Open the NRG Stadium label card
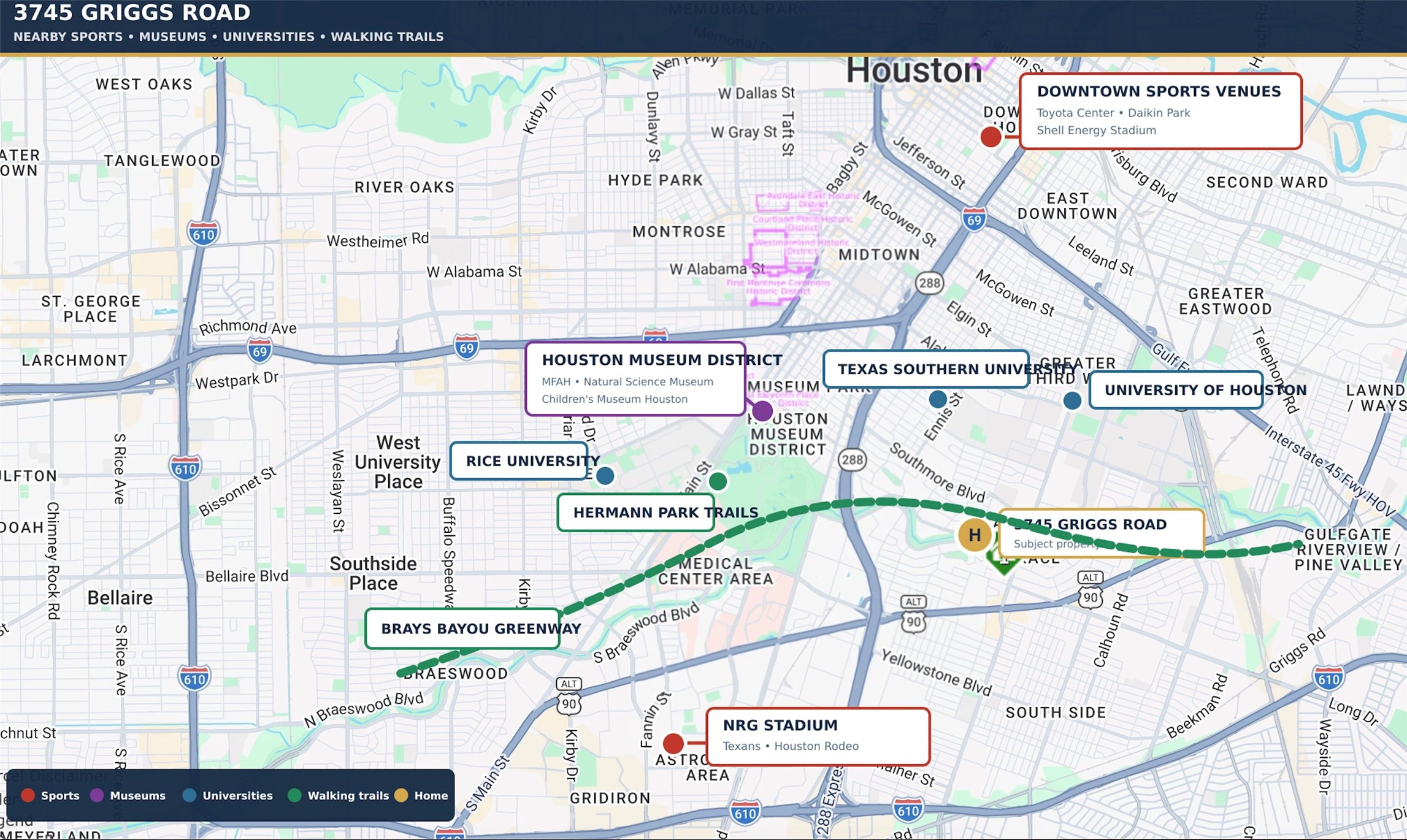The image size is (1407, 840). coord(818,736)
